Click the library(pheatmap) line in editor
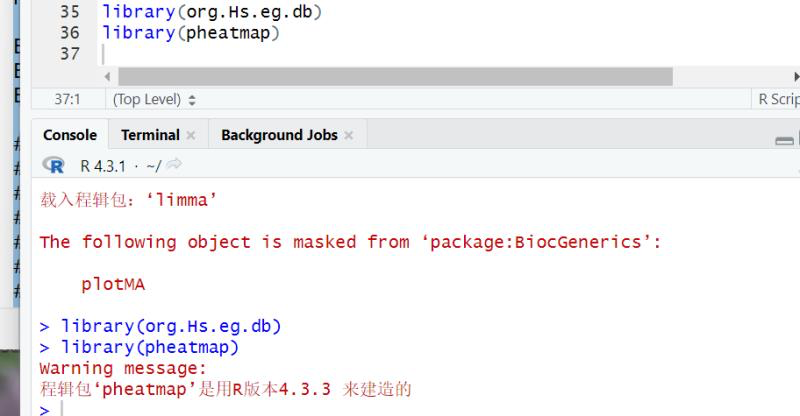Viewport: 800px width, 416px height. [x=191, y=33]
